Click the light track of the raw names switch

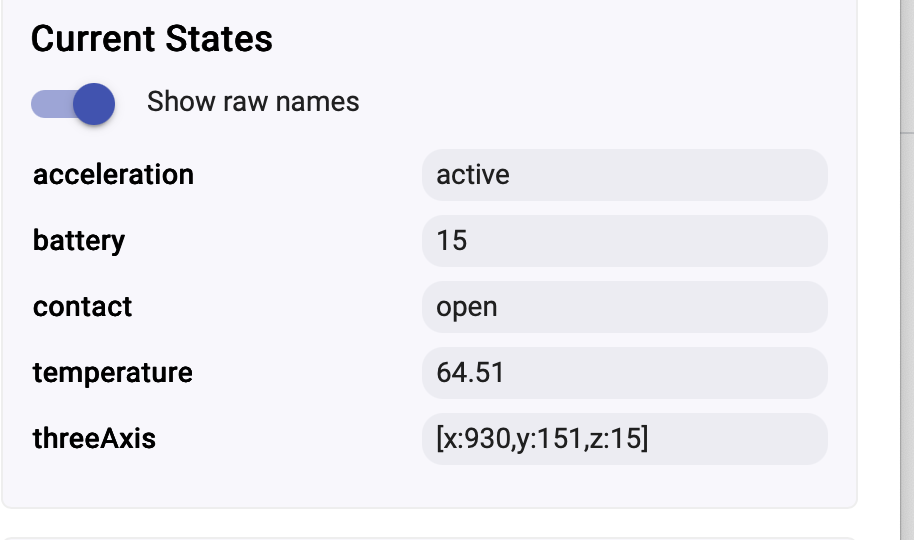pos(46,103)
